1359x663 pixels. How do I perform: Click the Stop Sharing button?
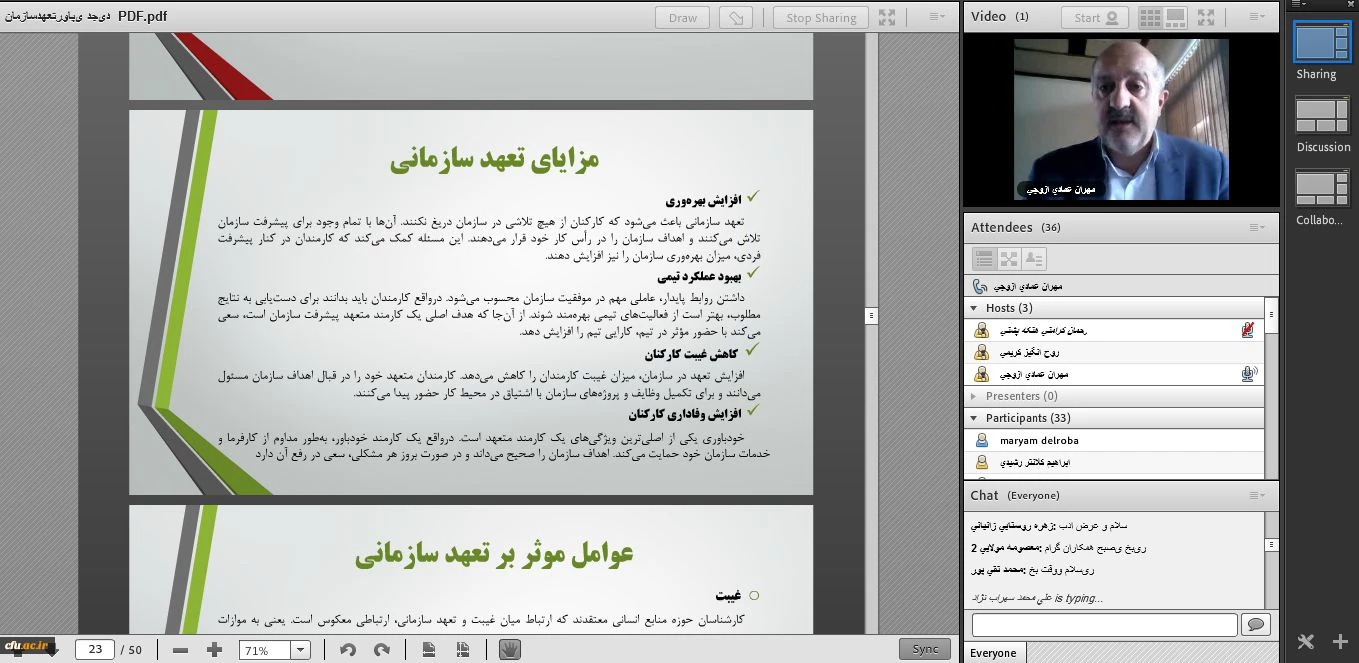[820, 17]
